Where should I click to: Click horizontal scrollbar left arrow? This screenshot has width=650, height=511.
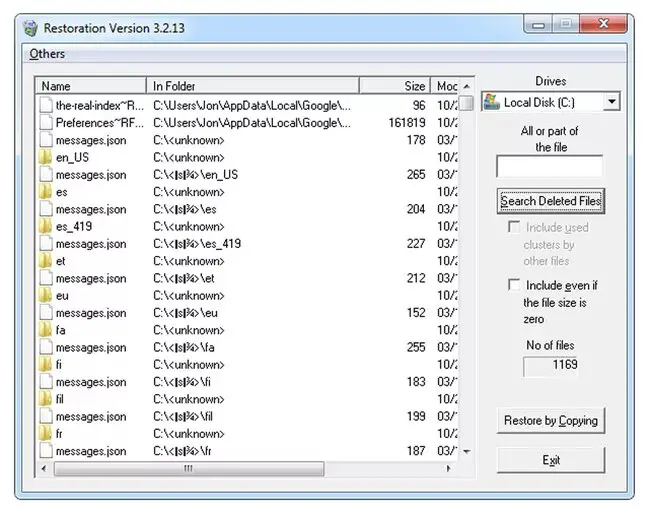point(44,469)
